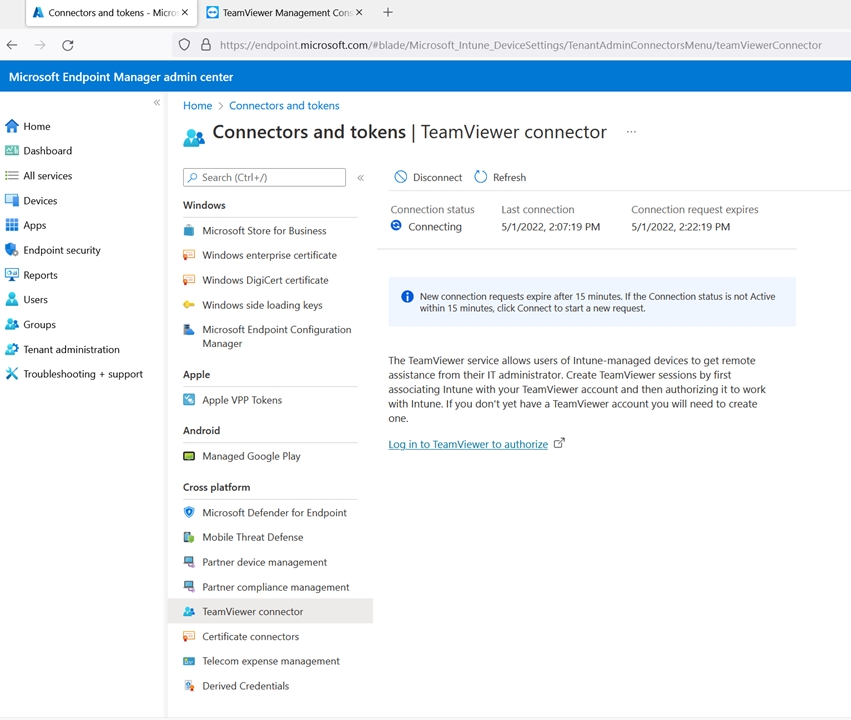The height and width of the screenshot is (720, 851).
Task: Switch to the TeamViewer Management Console tab
Action: [283, 12]
